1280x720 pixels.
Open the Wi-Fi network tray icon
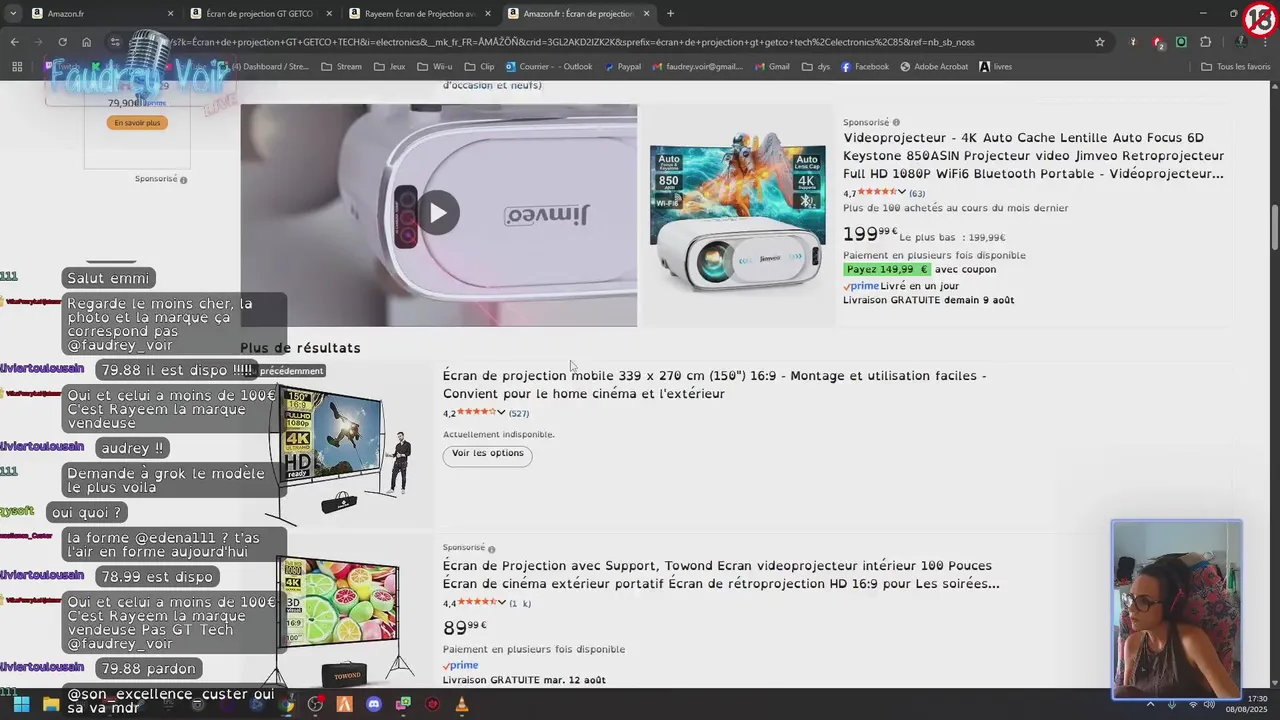point(1192,704)
